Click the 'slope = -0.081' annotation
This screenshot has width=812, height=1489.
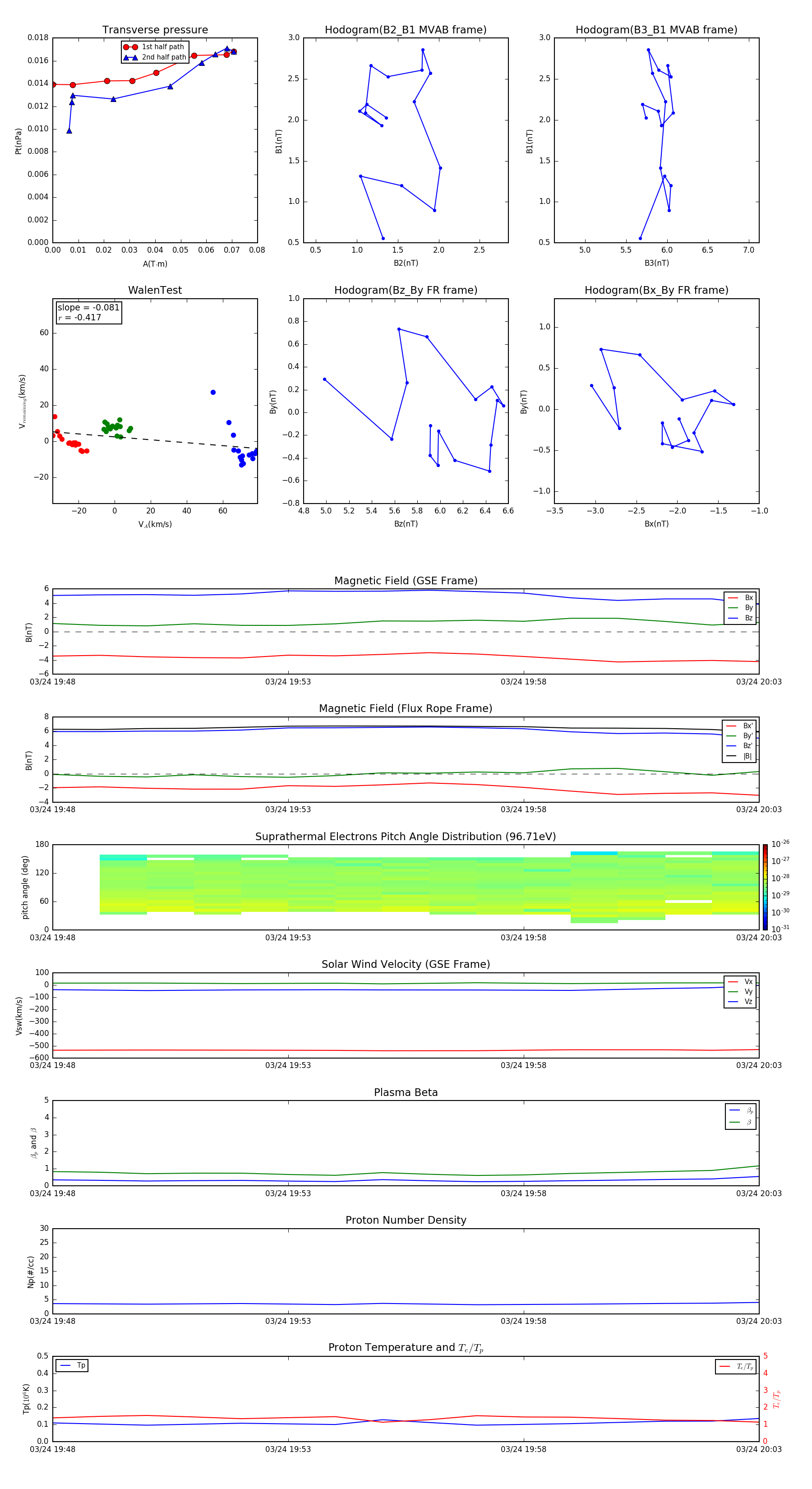coord(88,308)
